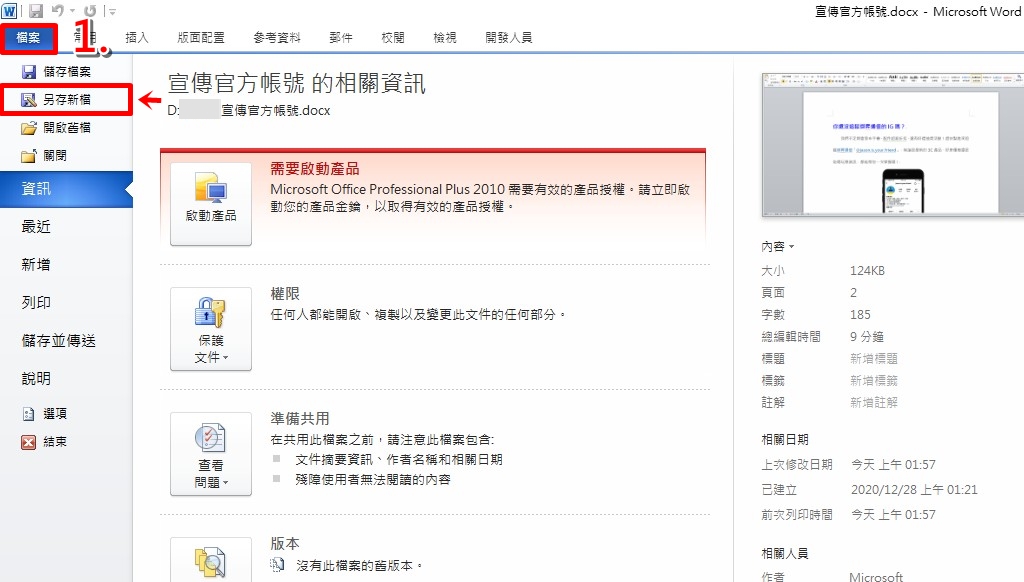Click the manage versions icon button beside 版本
The width and height of the screenshot is (1024, 582).
click(x=211, y=559)
